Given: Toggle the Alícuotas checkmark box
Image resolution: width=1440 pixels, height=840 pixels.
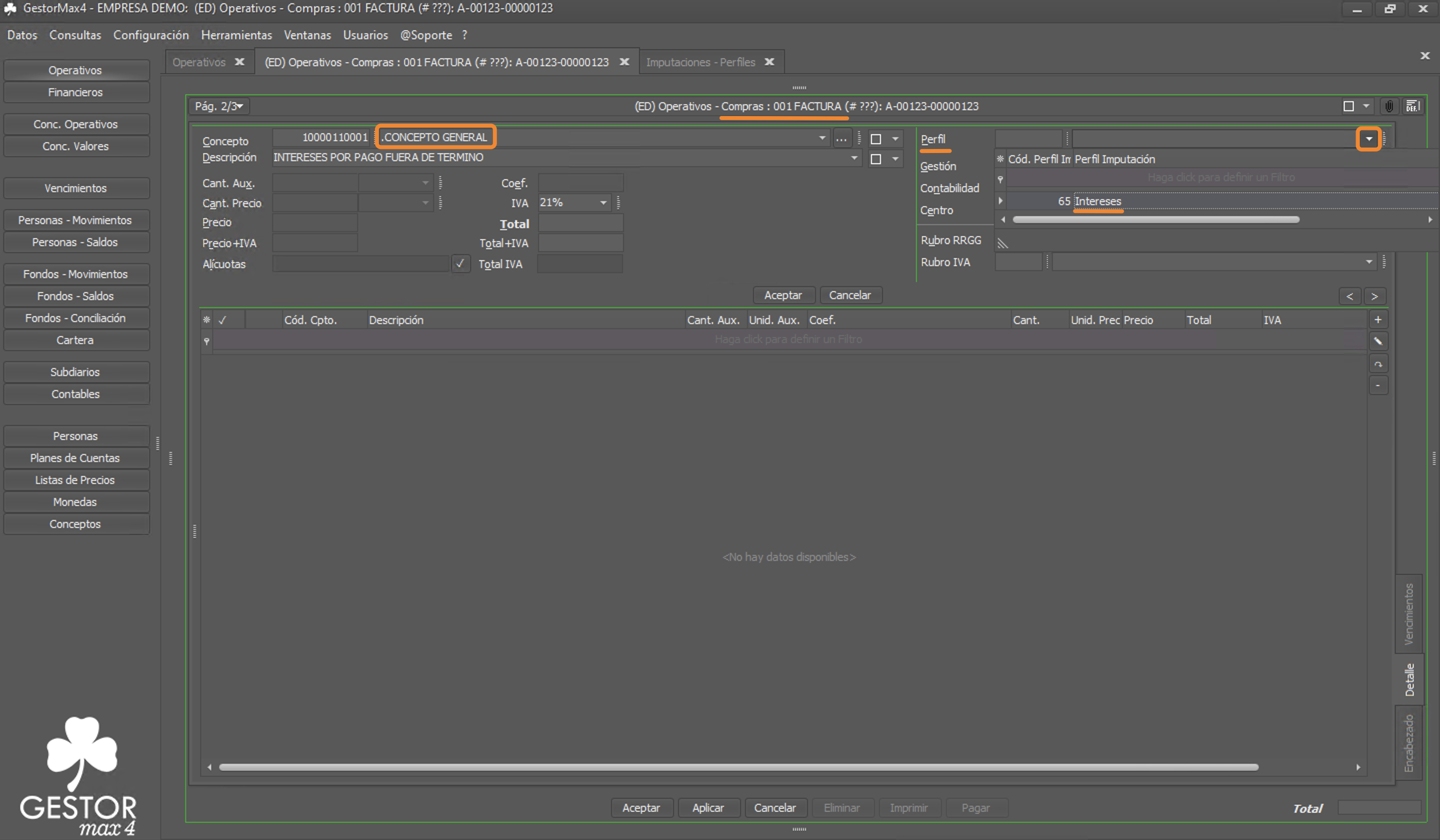Looking at the screenshot, I should point(460,263).
